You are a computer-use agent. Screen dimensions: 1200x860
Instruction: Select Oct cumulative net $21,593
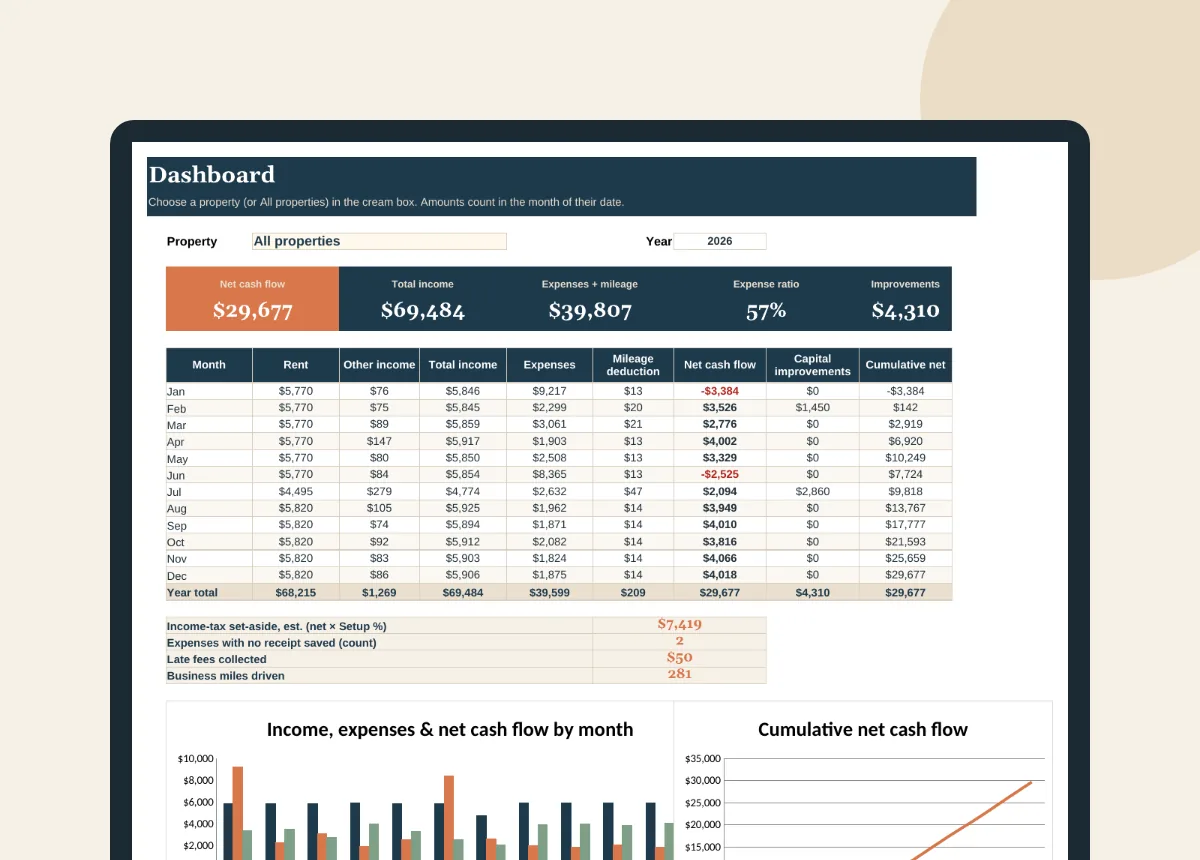click(905, 541)
